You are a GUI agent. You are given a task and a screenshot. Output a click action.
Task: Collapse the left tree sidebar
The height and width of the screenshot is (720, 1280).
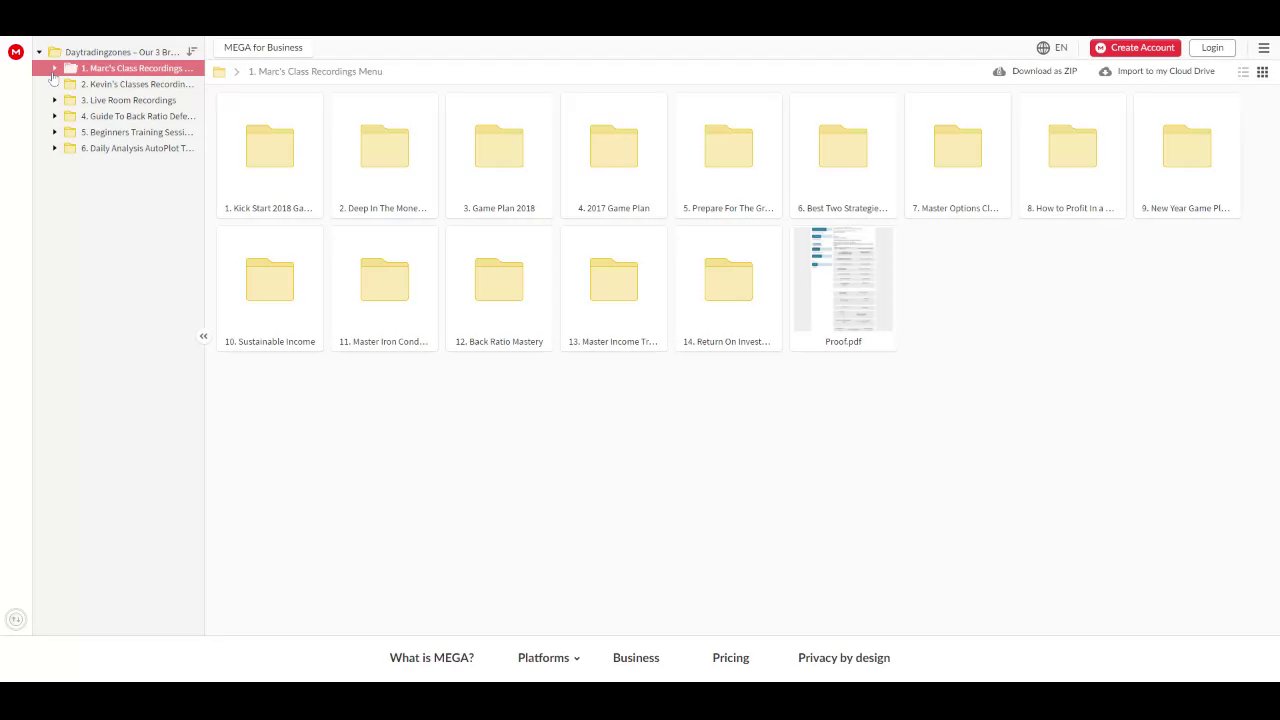click(203, 337)
